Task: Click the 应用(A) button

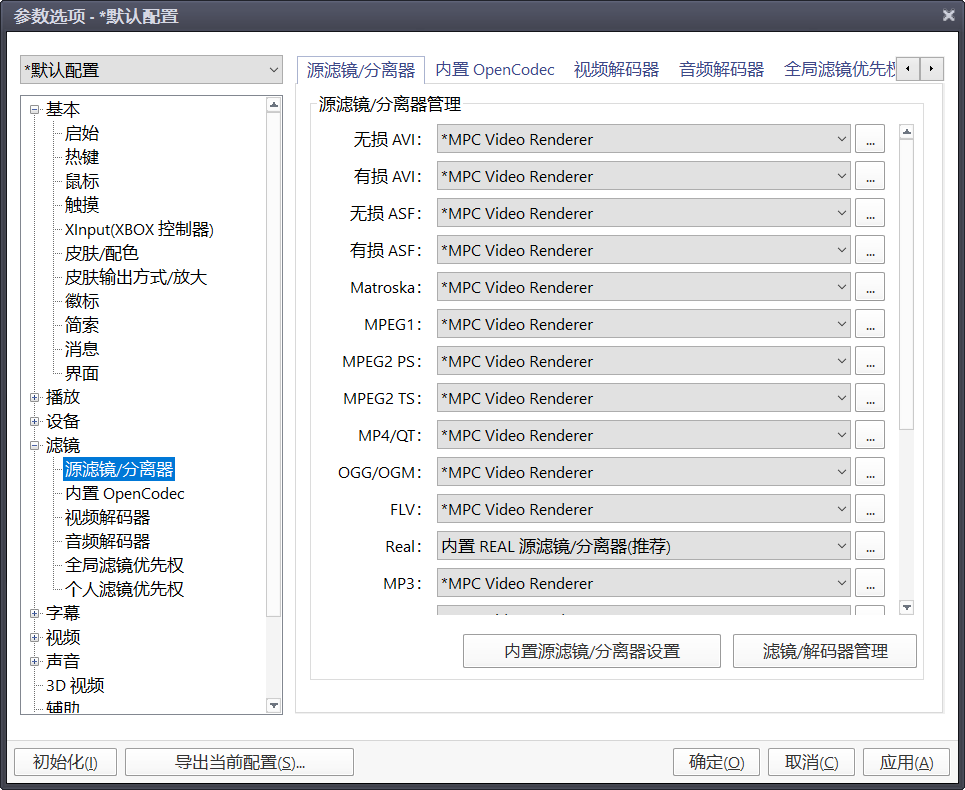Action: pos(906,762)
